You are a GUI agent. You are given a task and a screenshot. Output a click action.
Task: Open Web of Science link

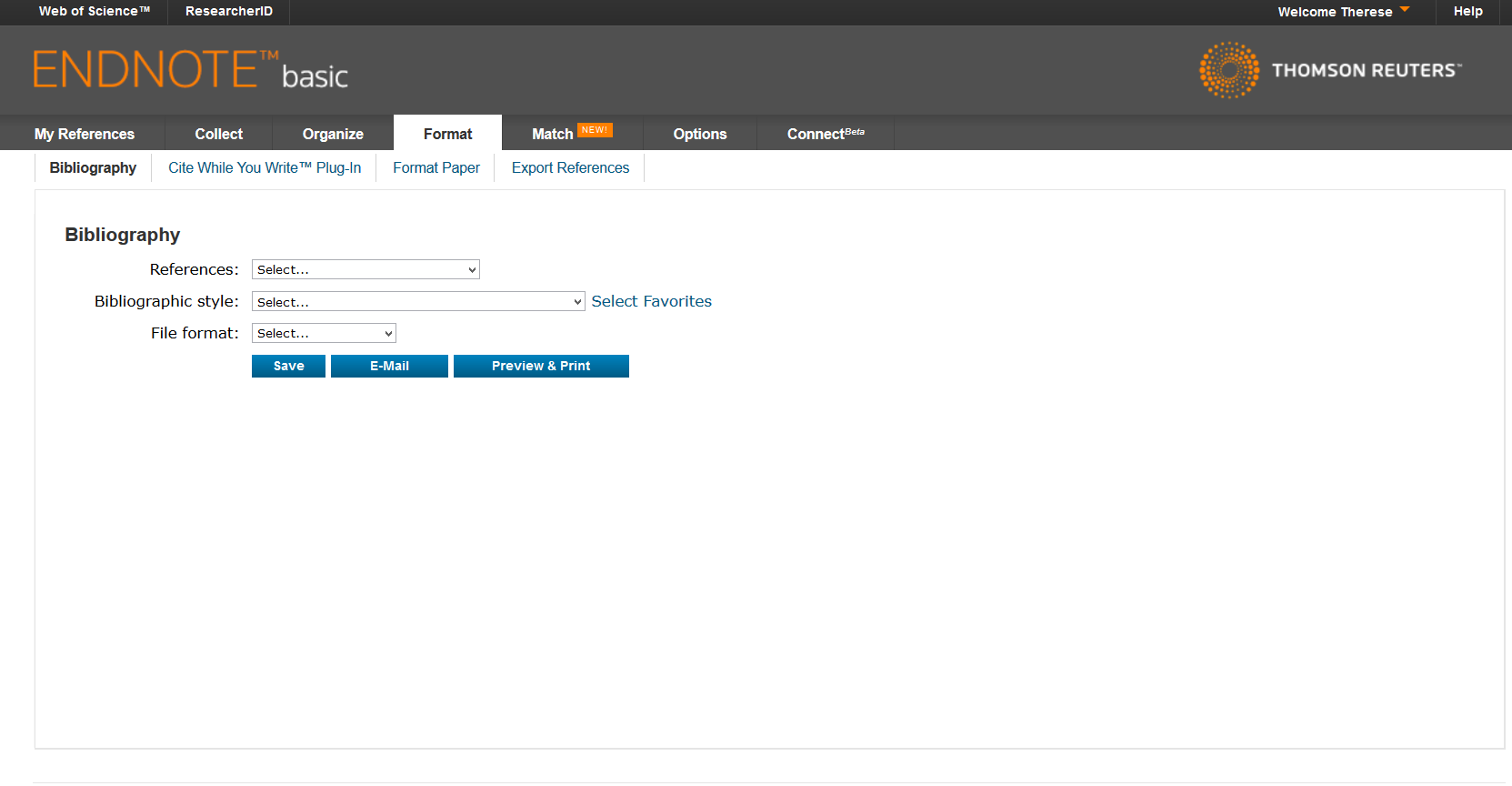click(95, 11)
